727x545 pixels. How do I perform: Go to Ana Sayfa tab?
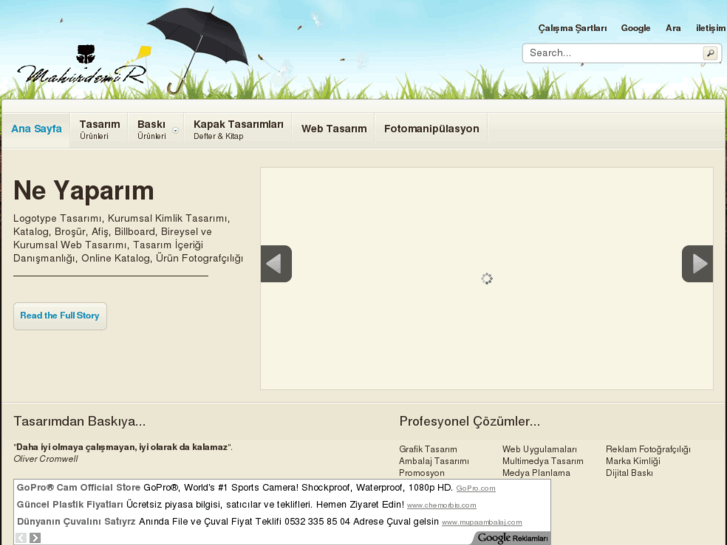coord(36,129)
